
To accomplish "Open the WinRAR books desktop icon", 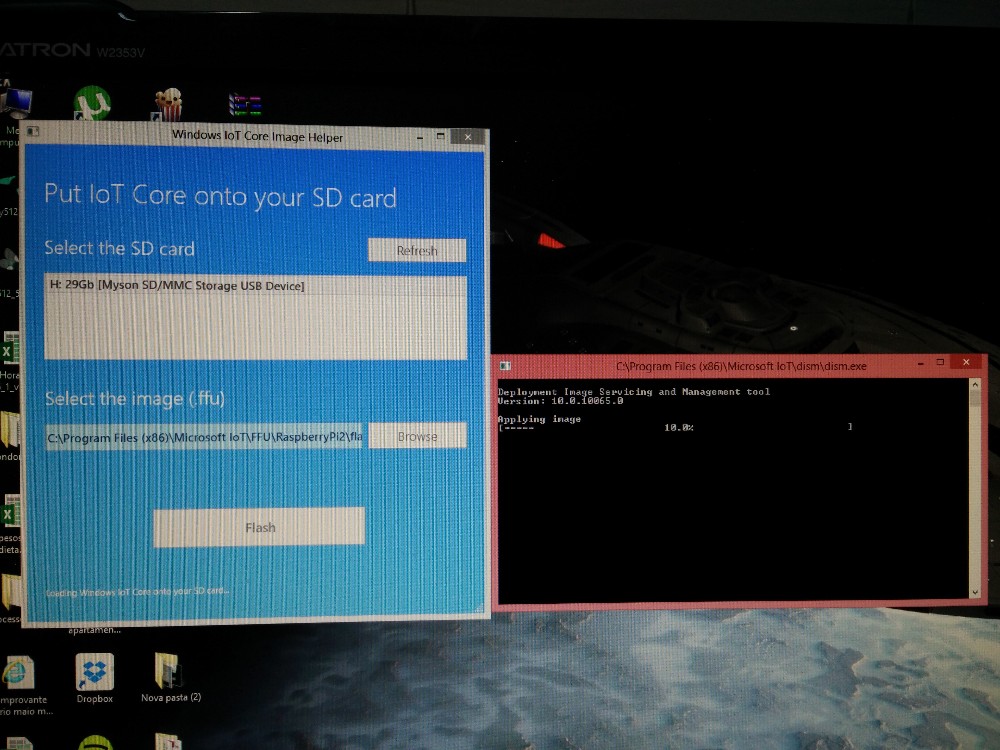I will [x=245, y=105].
